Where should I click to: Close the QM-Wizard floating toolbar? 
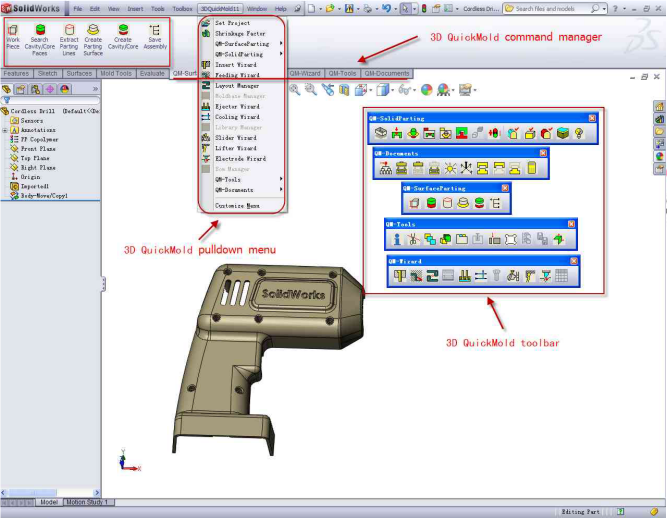tap(574, 261)
